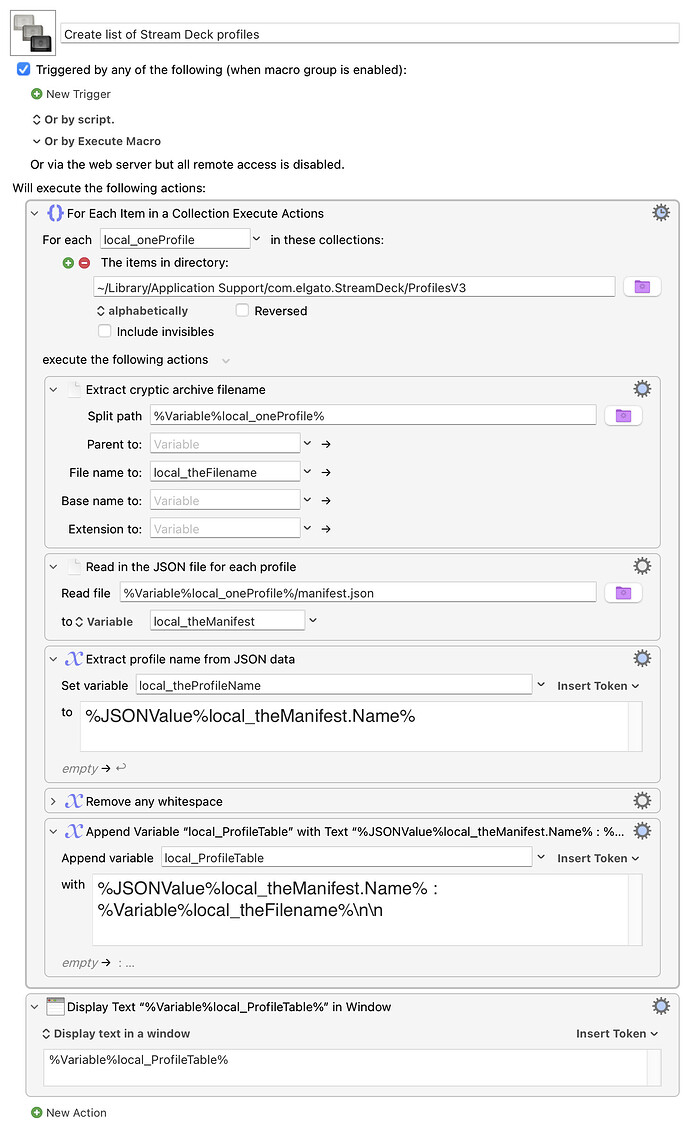Collapse the Append Variable local_ProfileTable action
Screen dimensions: 690x1128
53,832
